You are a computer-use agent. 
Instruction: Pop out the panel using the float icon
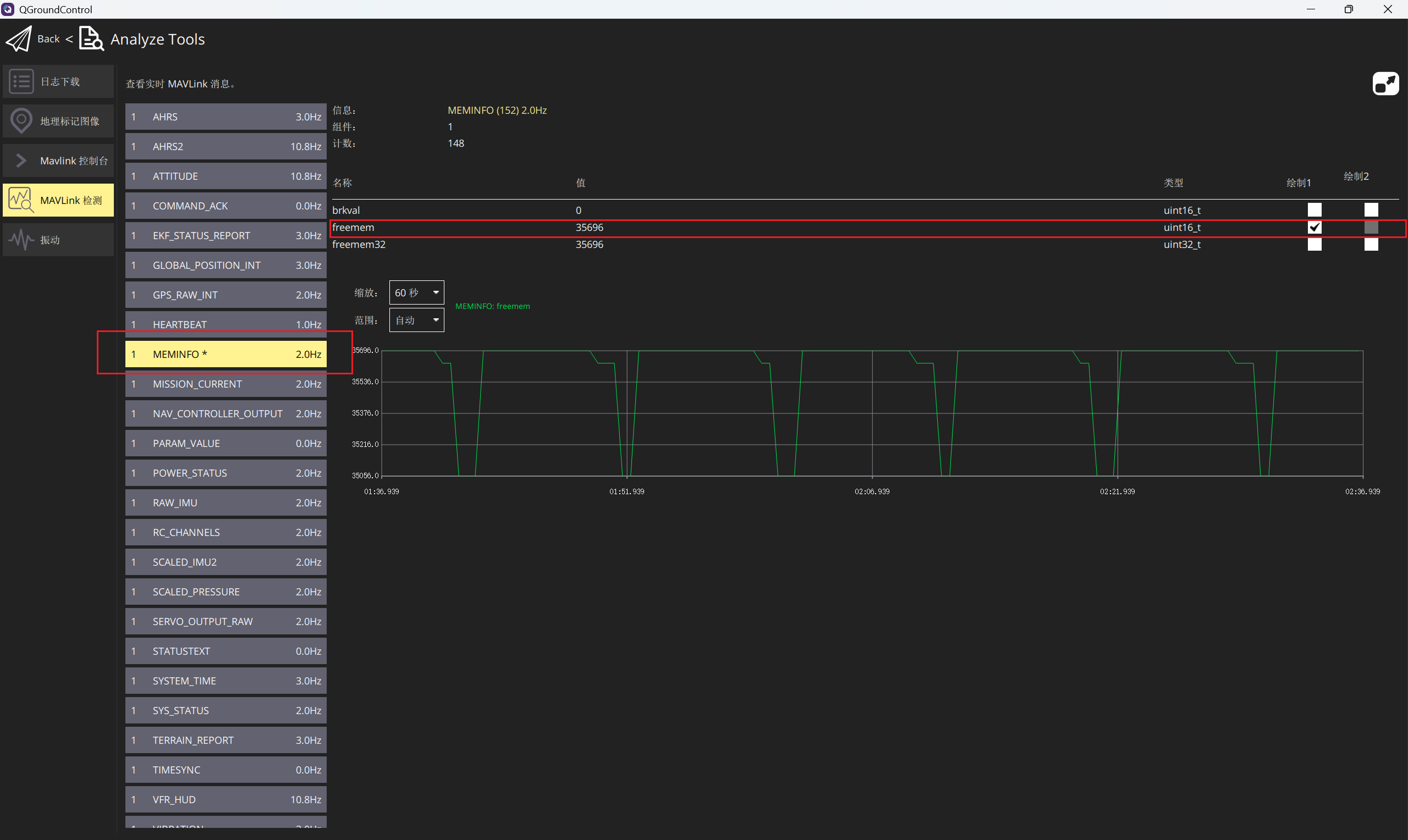[x=1385, y=84]
